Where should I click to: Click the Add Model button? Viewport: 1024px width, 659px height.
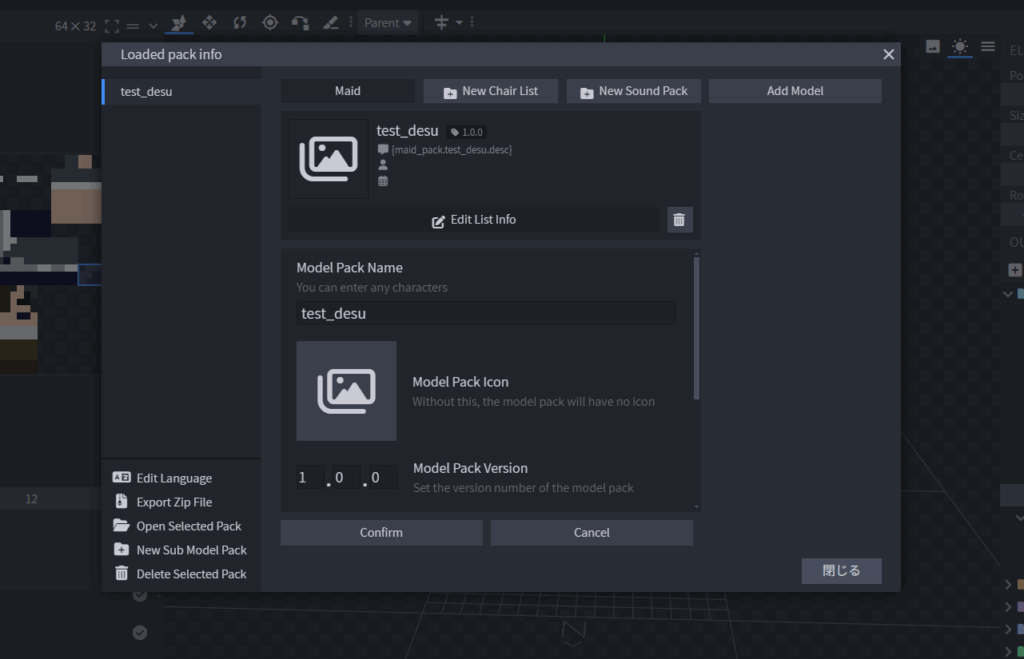[x=795, y=91]
